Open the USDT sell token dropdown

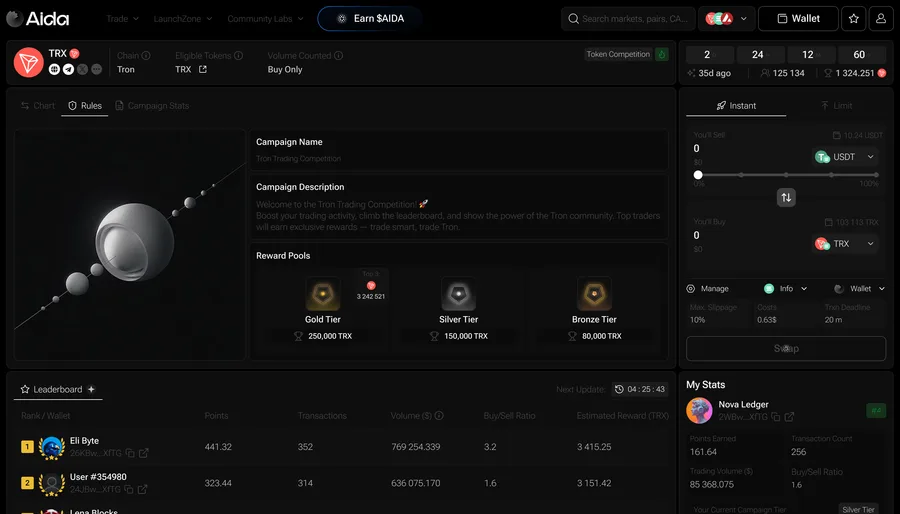pos(847,157)
